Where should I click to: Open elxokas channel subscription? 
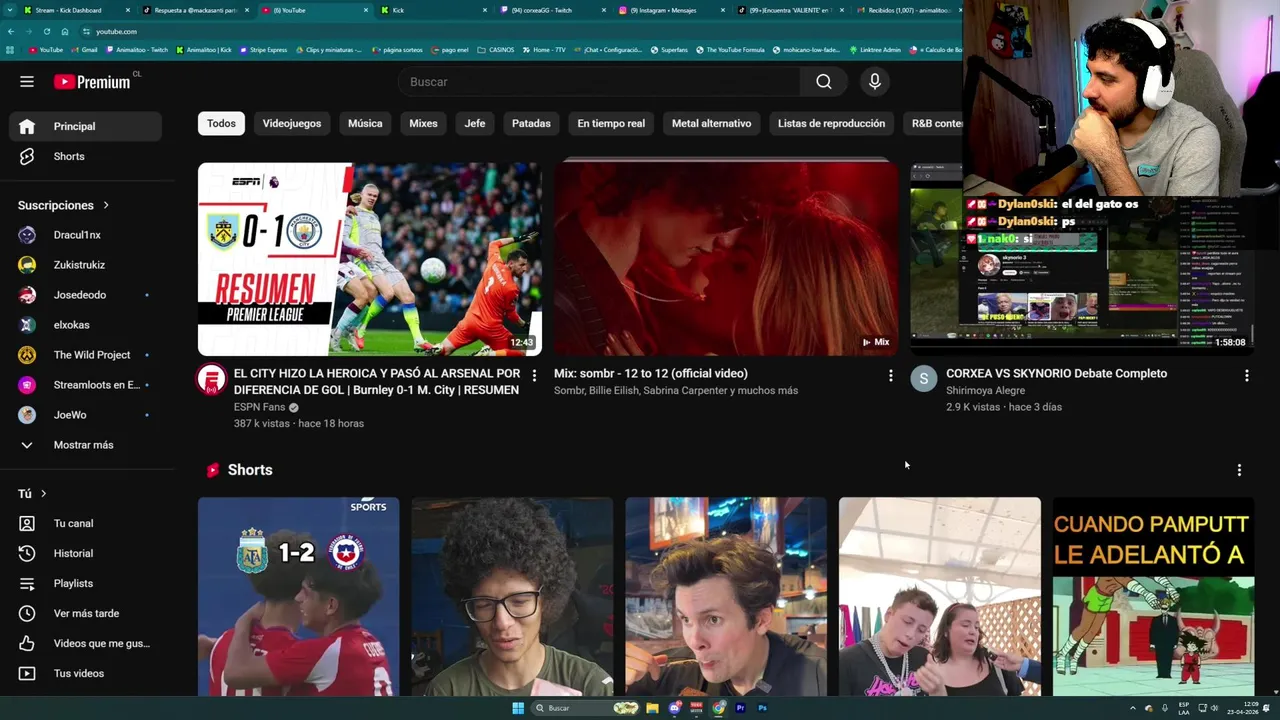coord(85,325)
